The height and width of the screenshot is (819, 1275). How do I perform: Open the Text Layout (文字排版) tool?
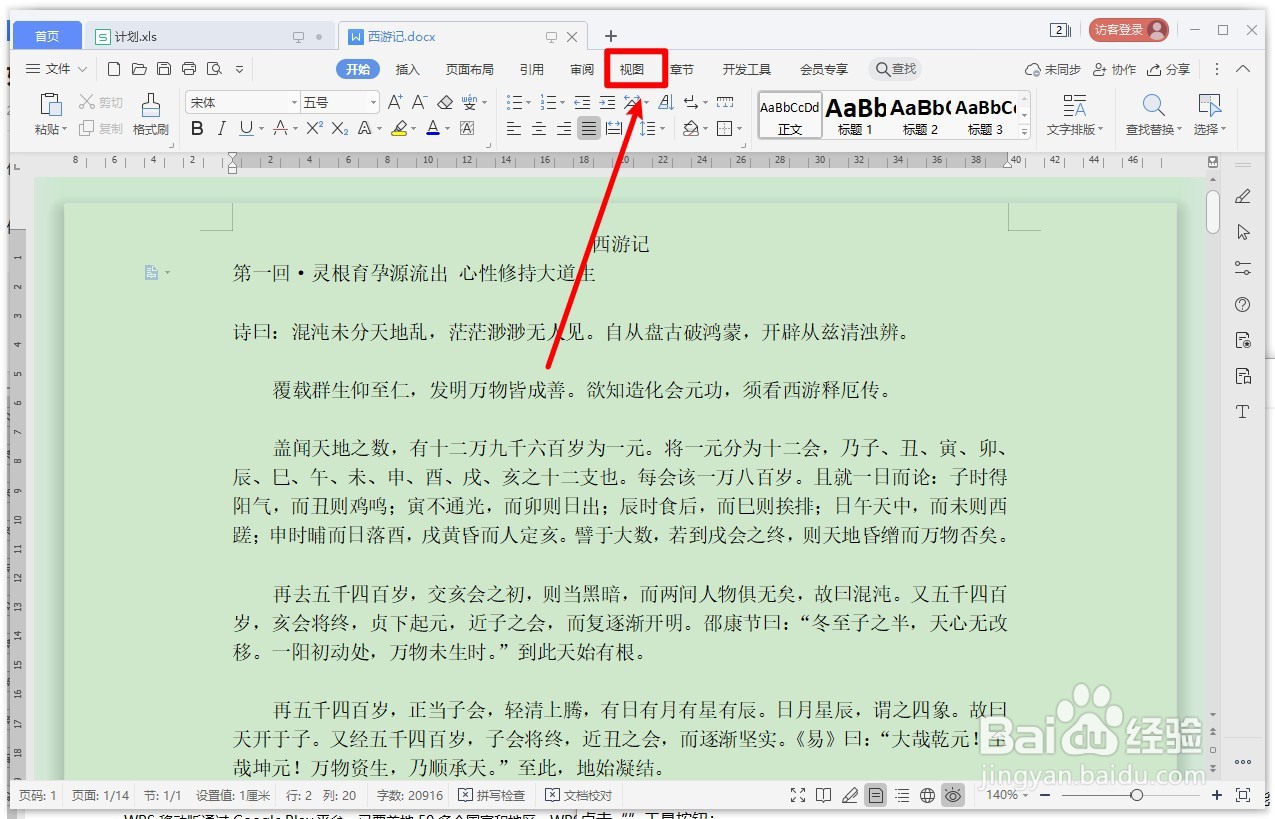click(x=1075, y=115)
